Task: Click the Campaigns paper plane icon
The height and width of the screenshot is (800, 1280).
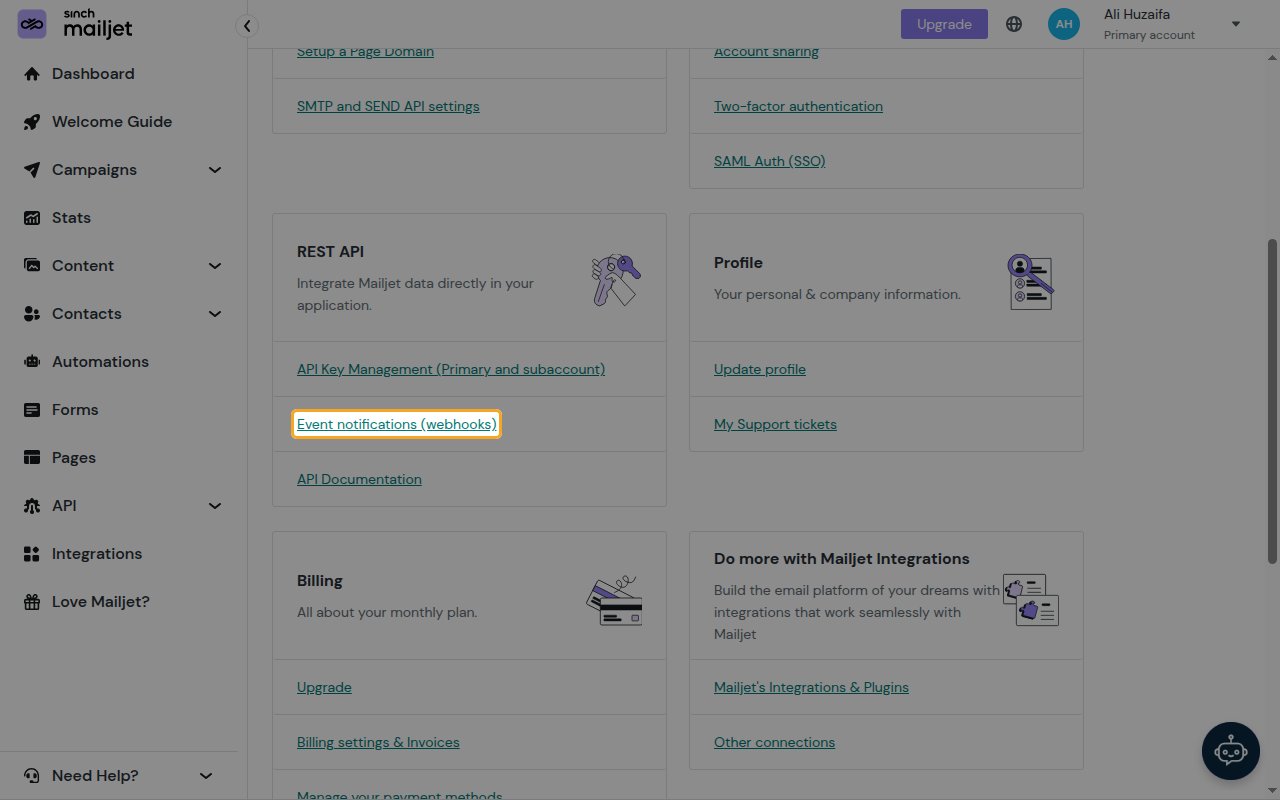Action: 32,170
